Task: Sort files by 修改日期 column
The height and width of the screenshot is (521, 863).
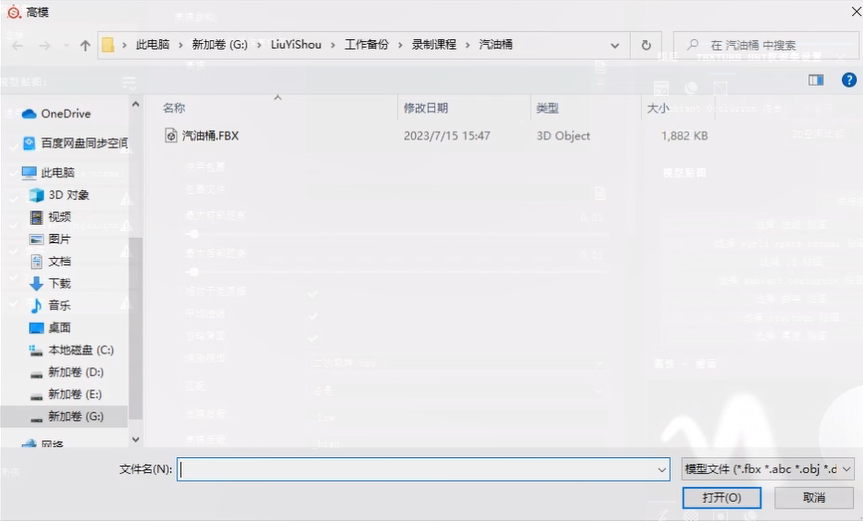Action: [x=425, y=108]
